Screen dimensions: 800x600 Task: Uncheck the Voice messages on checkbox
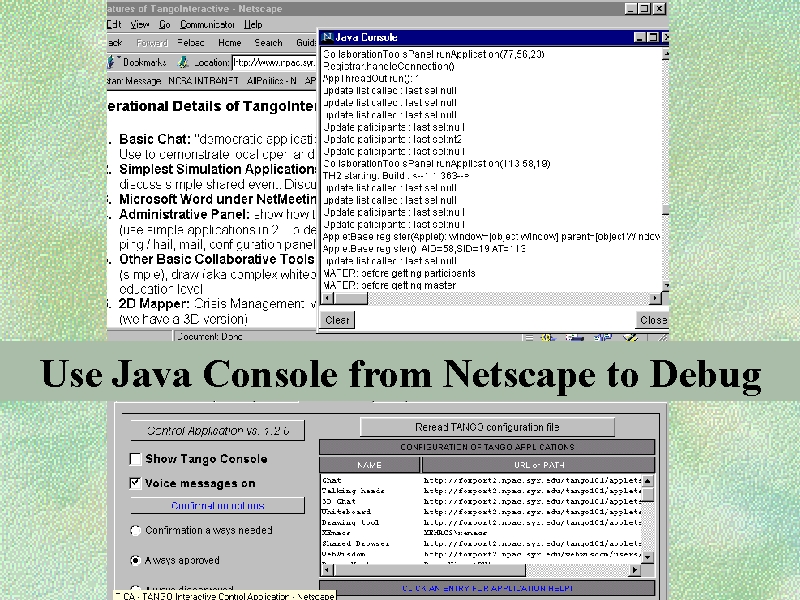[x=135, y=483]
